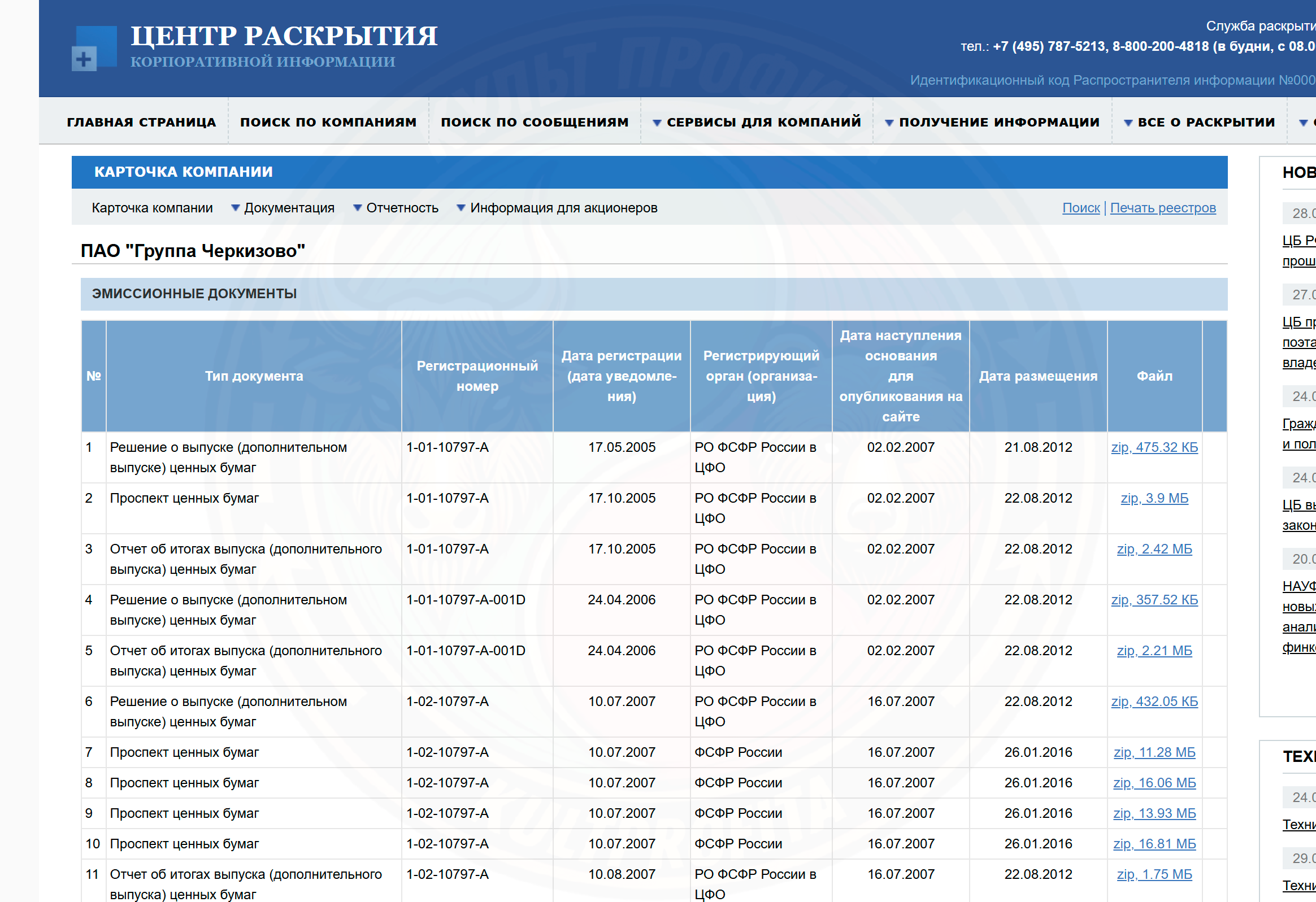Click the Поиск link
This screenshot has height=902, width=1316.
tap(1081, 208)
